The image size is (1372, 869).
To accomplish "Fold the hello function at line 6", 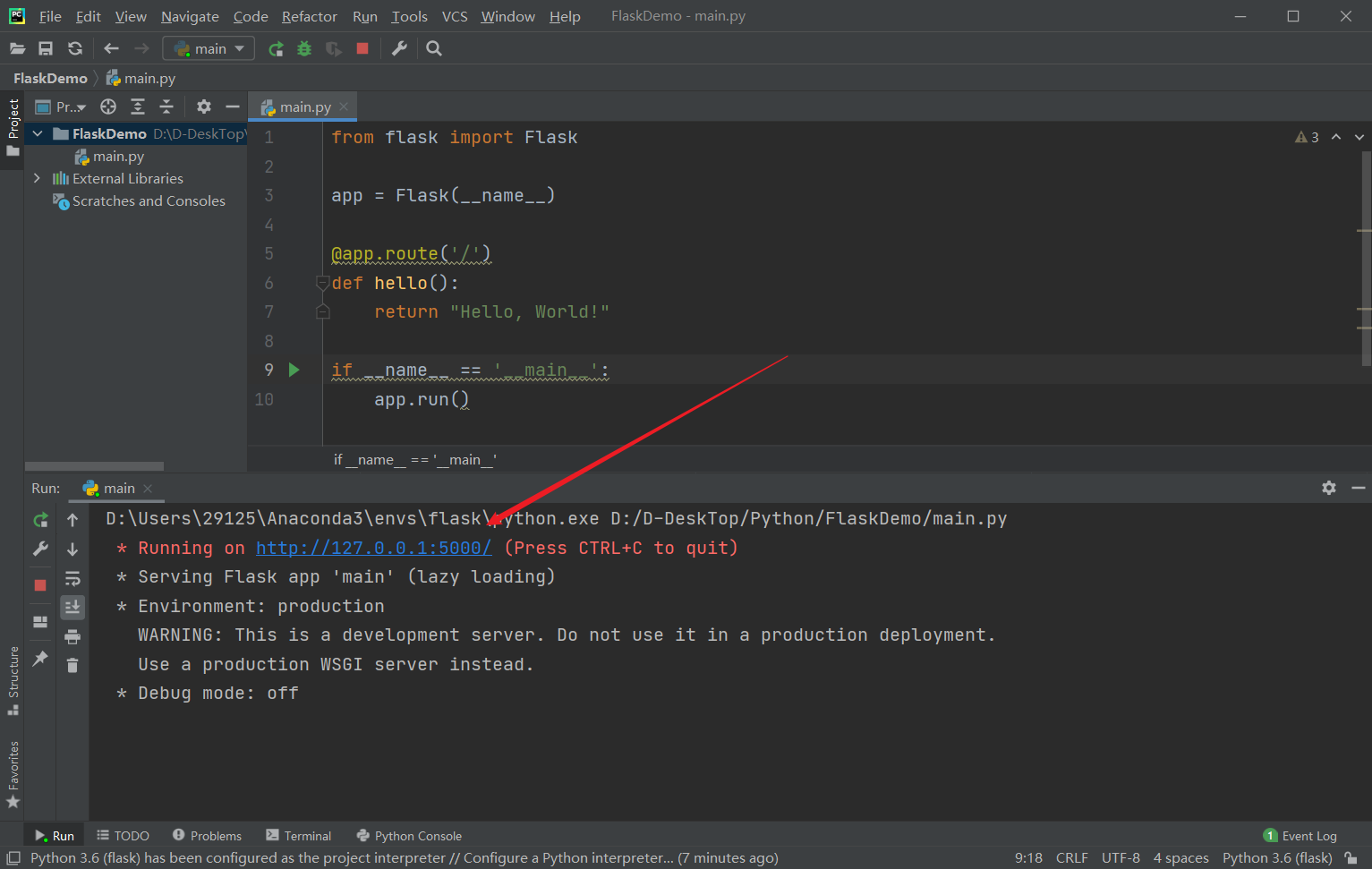I will (322, 283).
